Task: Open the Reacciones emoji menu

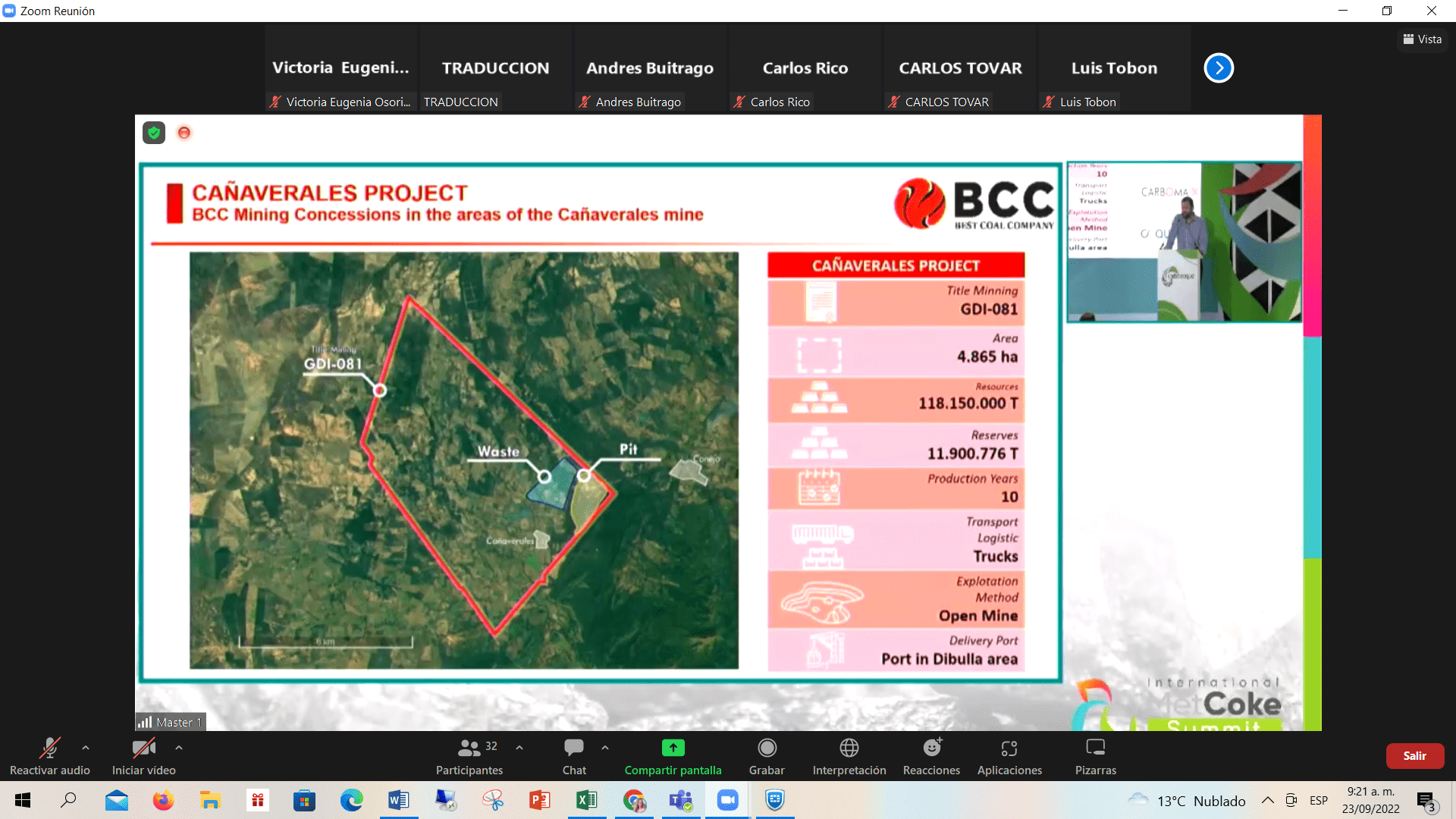Action: [931, 756]
